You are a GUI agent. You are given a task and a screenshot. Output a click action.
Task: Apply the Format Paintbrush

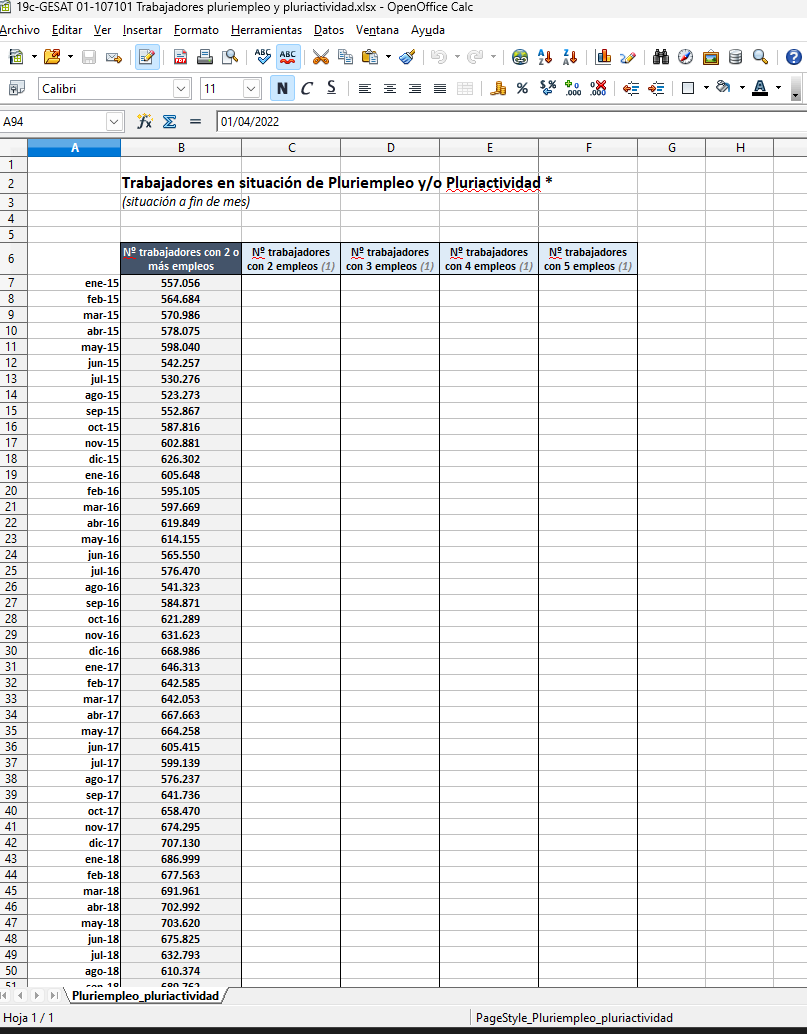click(406, 58)
